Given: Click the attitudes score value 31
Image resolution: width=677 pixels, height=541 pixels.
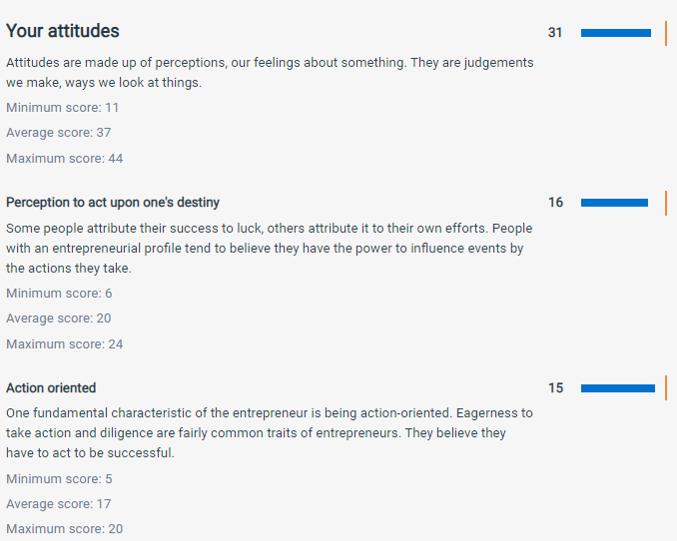Looking at the screenshot, I should 555,33.
